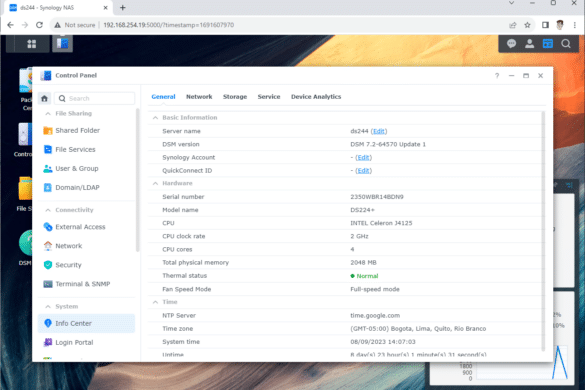
Task: Bookmark this page with star icon
Action: coord(527,25)
